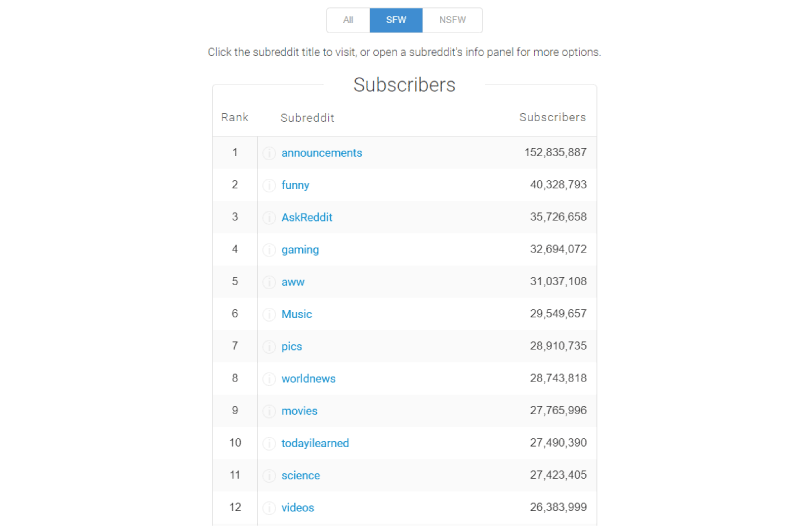
Task: Click the Subscribers column header
Action: click(553, 117)
